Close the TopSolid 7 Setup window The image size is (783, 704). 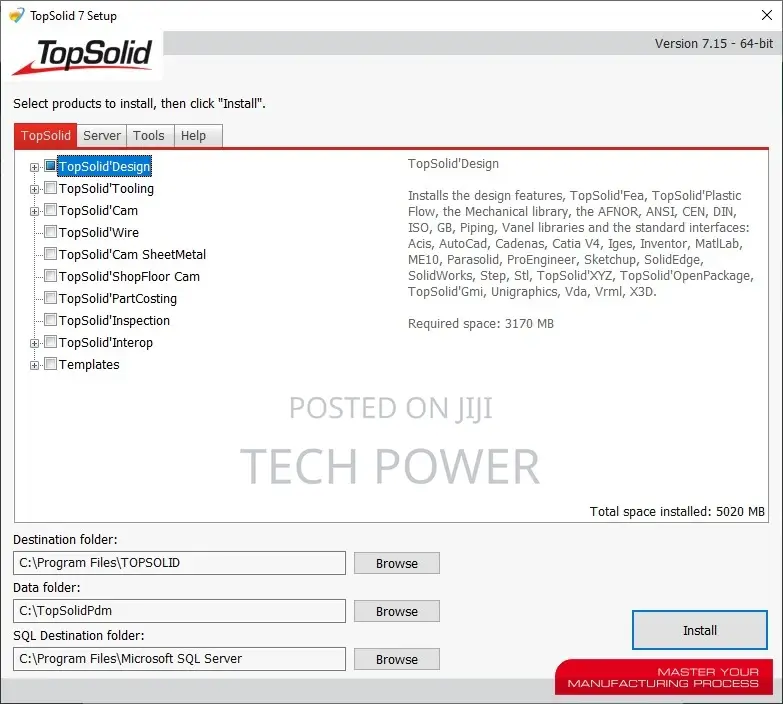pos(767,15)
